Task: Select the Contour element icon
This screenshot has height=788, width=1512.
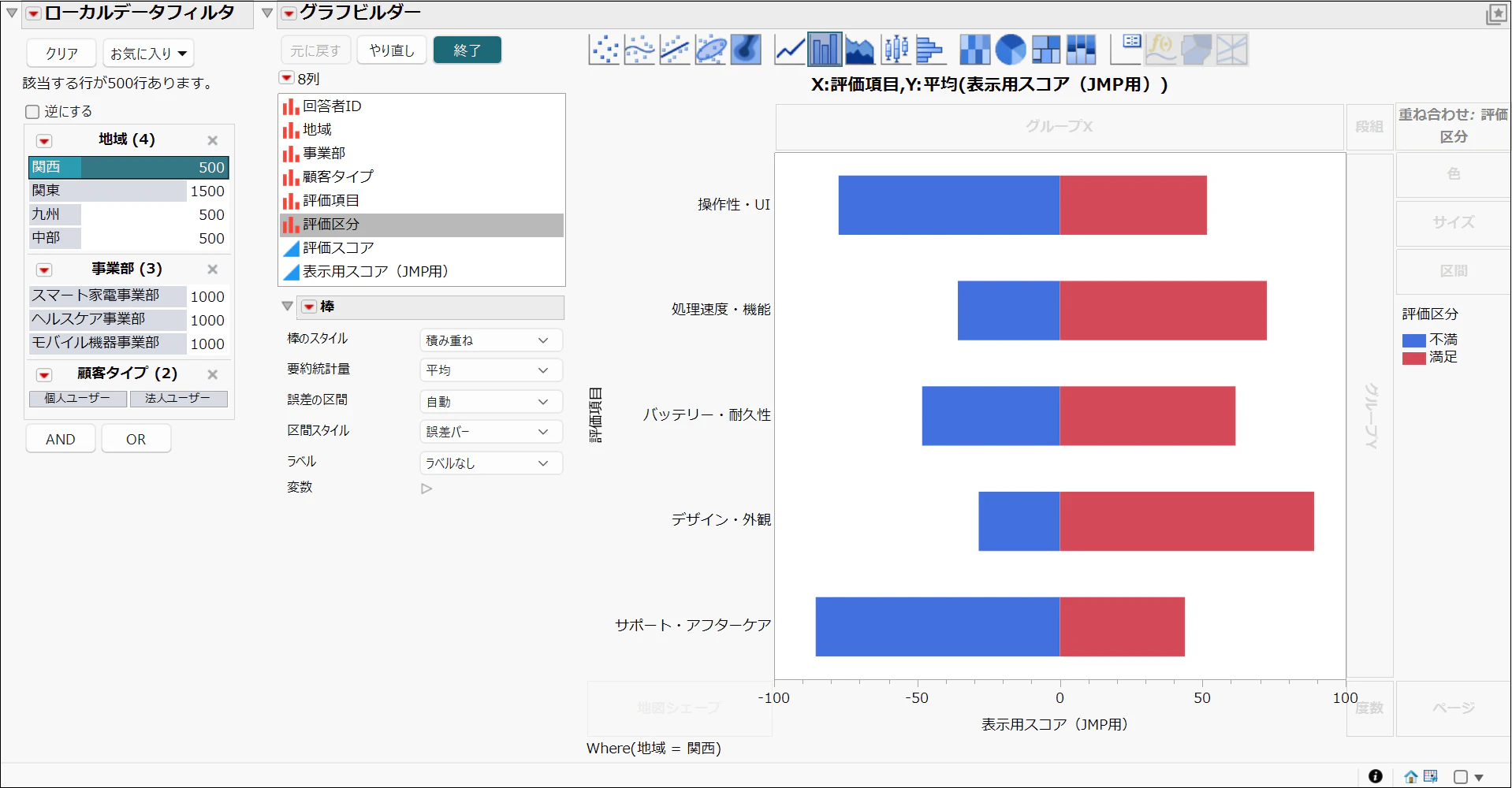Action: [x=746, y=50]
